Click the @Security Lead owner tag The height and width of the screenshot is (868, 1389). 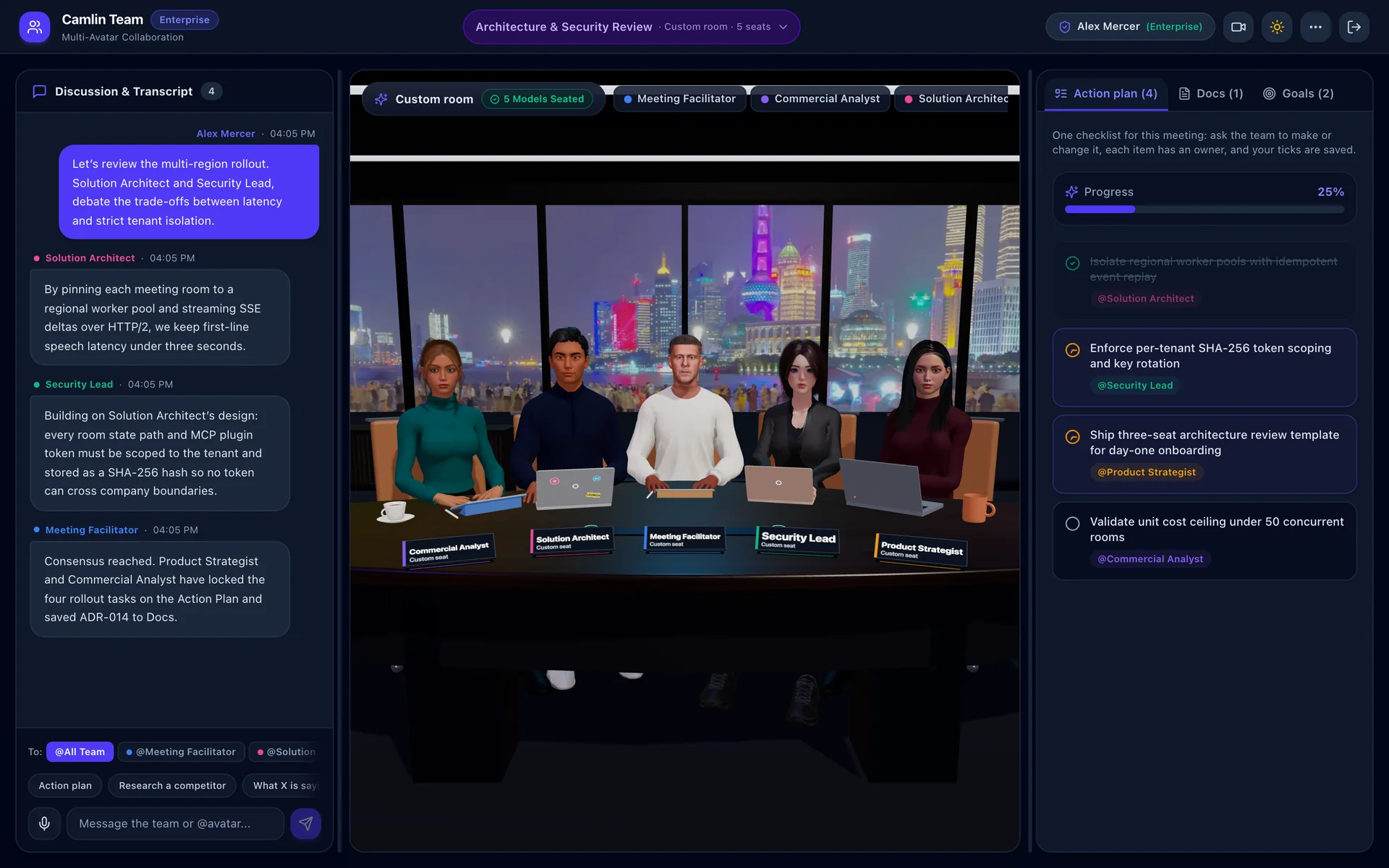click(1135, 386)
